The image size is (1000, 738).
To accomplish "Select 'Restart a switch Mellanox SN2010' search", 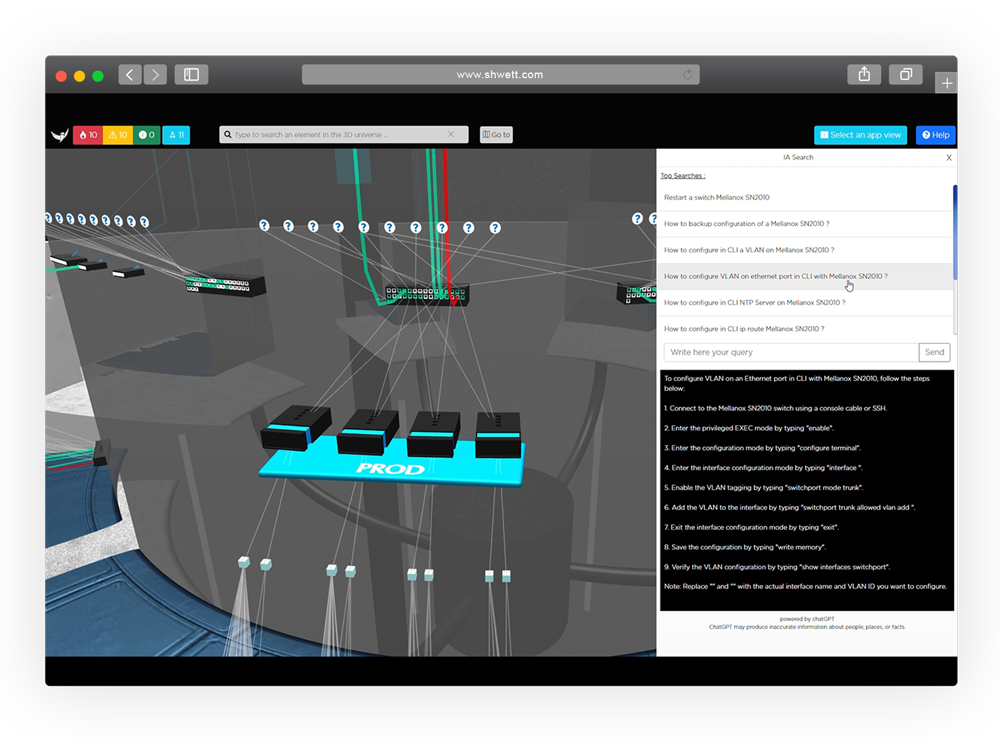I will point(805,198).
